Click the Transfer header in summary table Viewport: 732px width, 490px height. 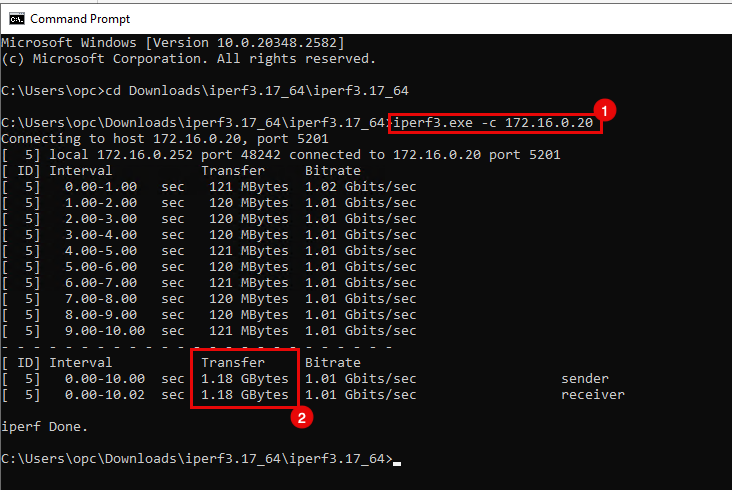click(x=233, y=363)
